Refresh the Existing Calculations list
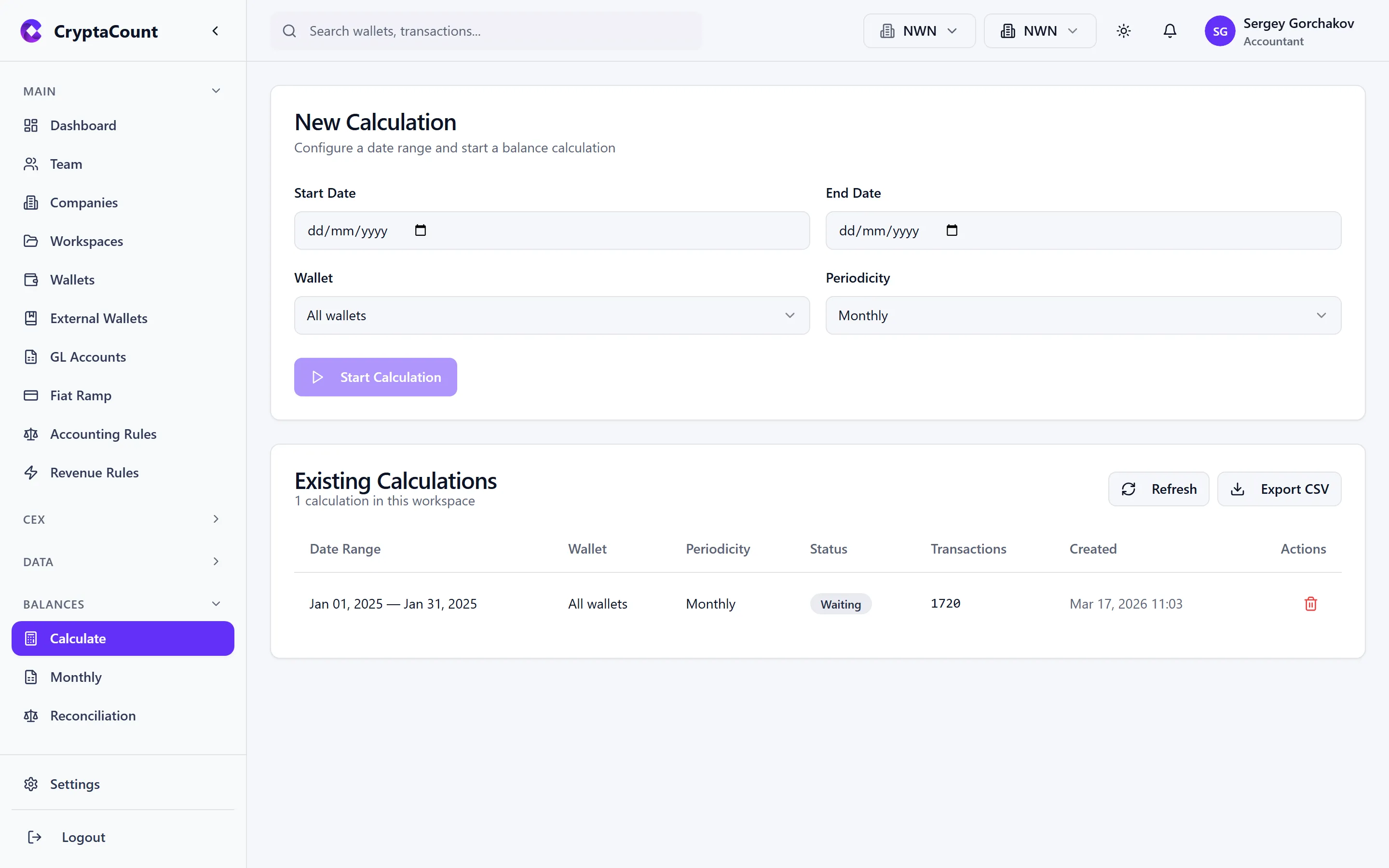Image resolution: width=1389 pixels, height=868 pixels. point(1159,488)
